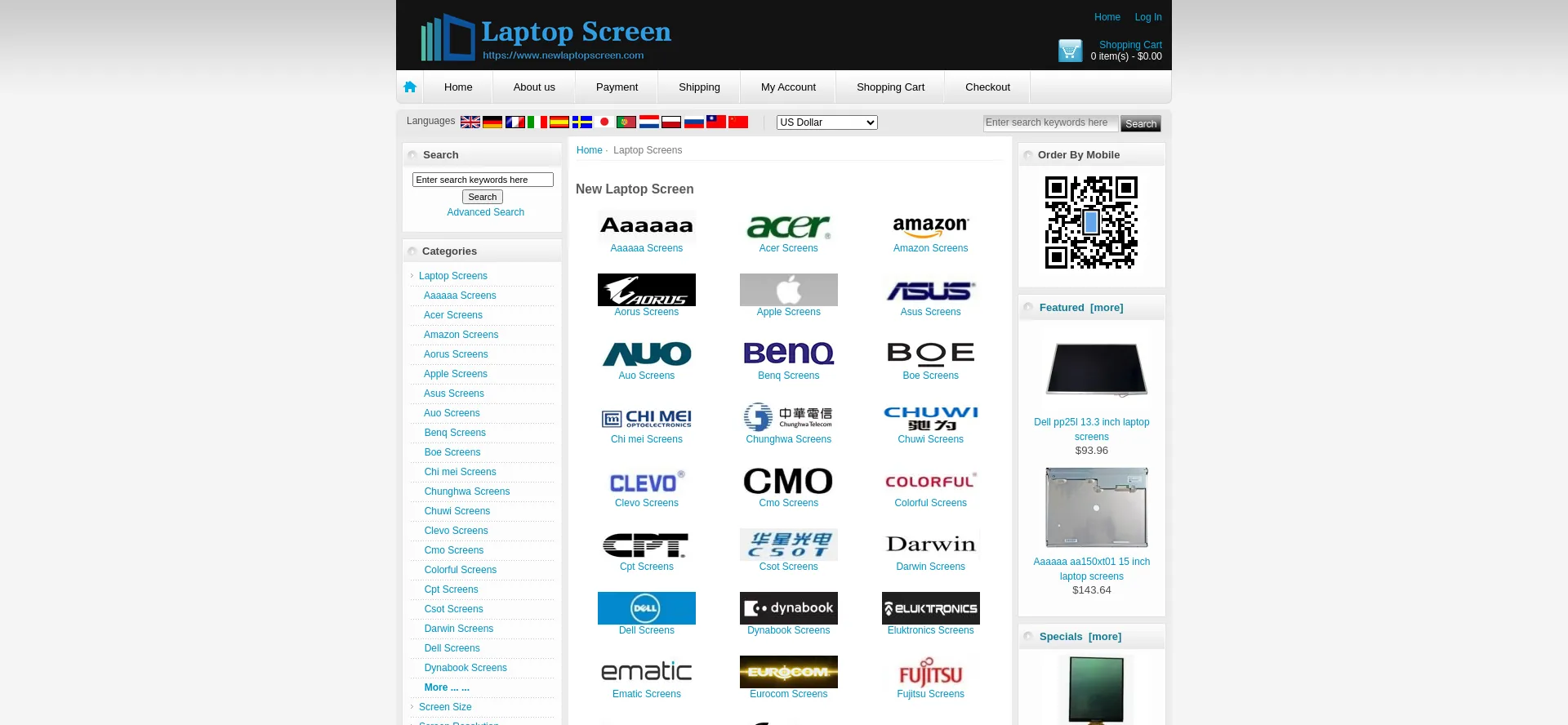Open Chunghwa Screens in sidebar categories
The height and width of the screenshot is (725, 1568).
tap(467, 491)
